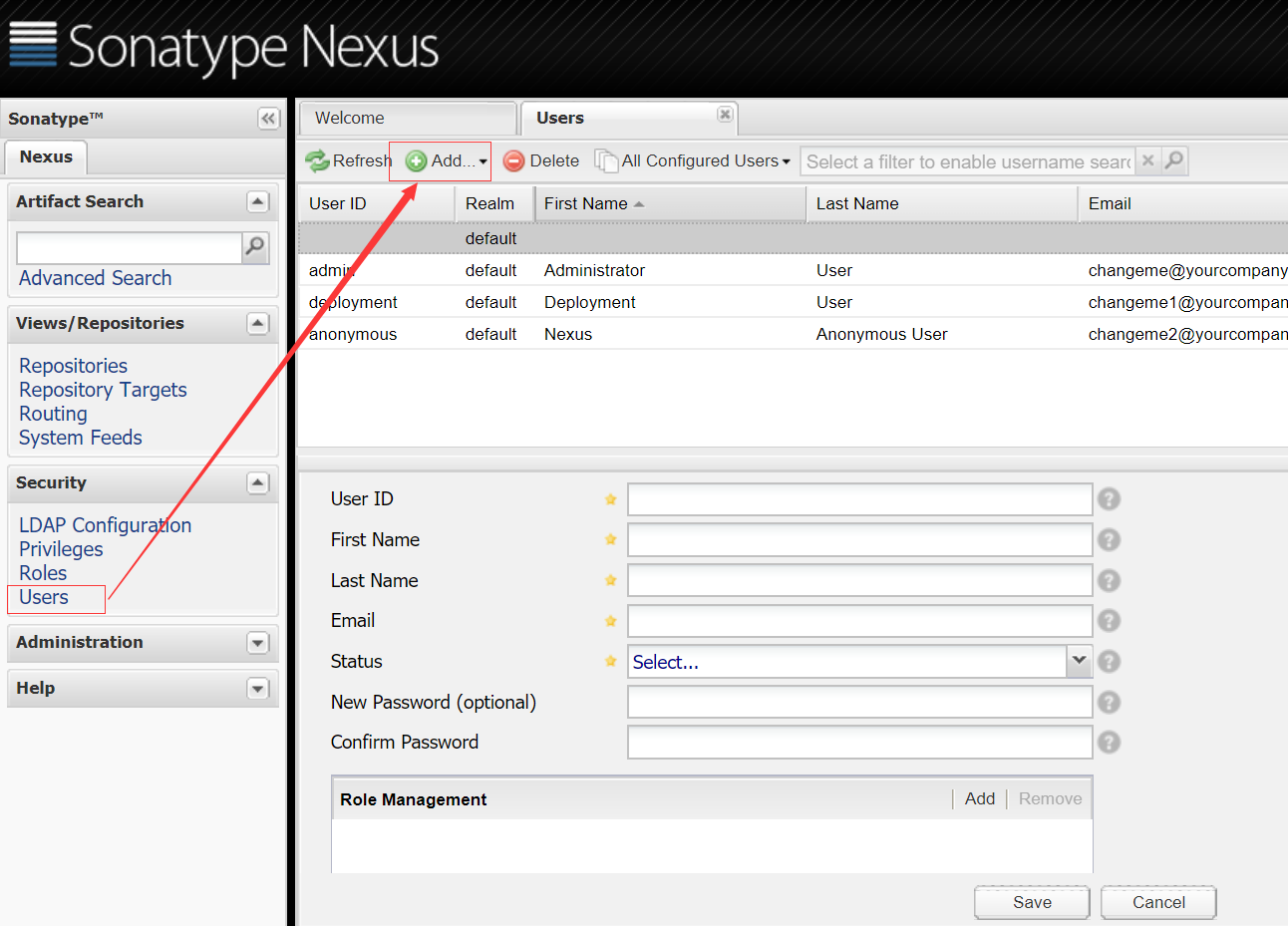Click the help icon next to User ID
The image size is (1288, 926).
click(1109, 499)
